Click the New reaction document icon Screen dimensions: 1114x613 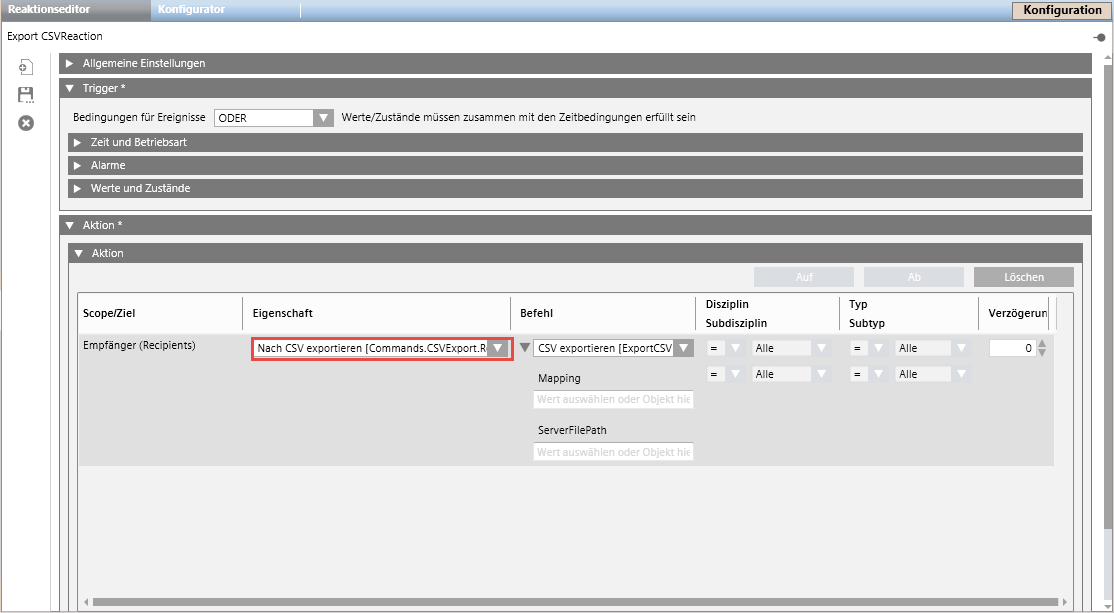[x=26, y=67]
